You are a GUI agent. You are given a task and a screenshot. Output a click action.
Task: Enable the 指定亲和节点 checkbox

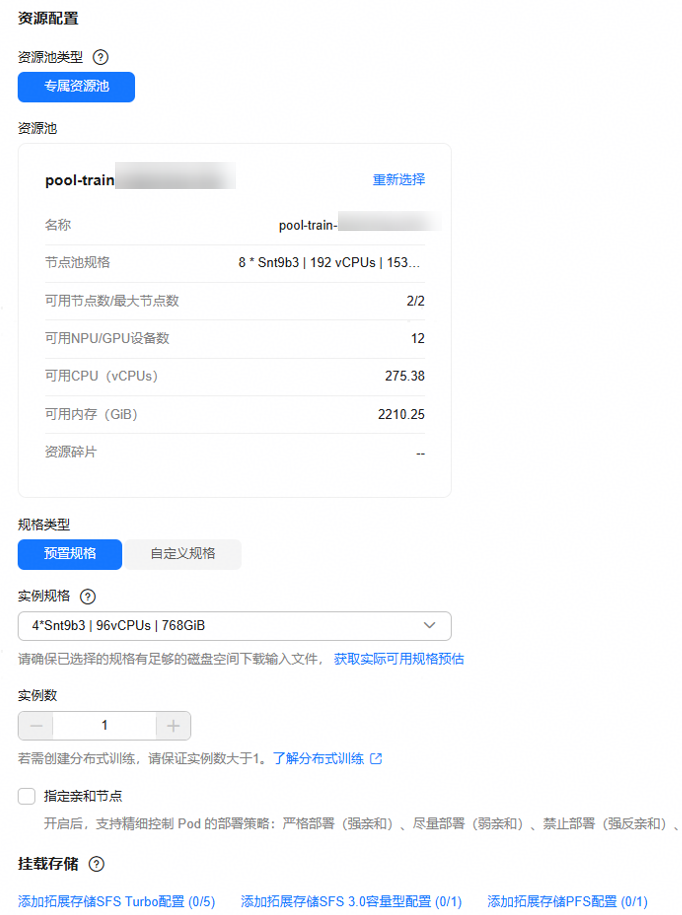coord(27,796)
